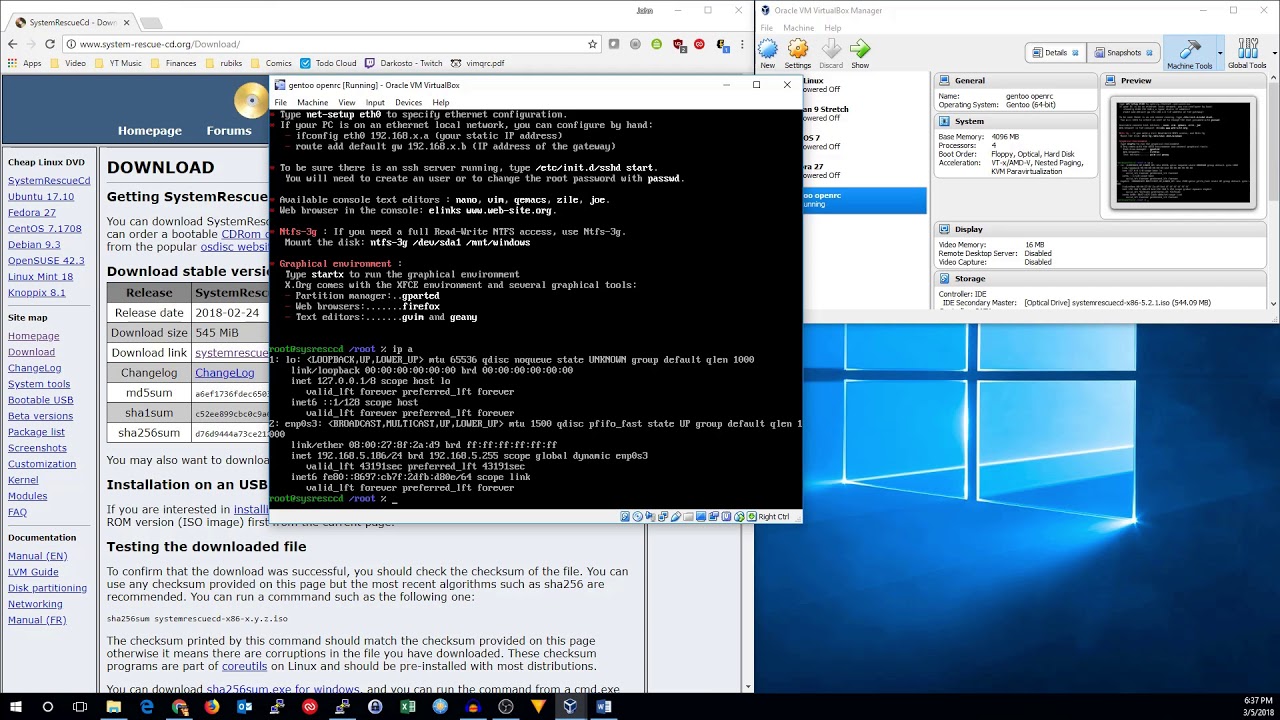Open Machine Tools in VirtualBox Manager
Screen dimensions: 1280x720
coord(1189,53)
